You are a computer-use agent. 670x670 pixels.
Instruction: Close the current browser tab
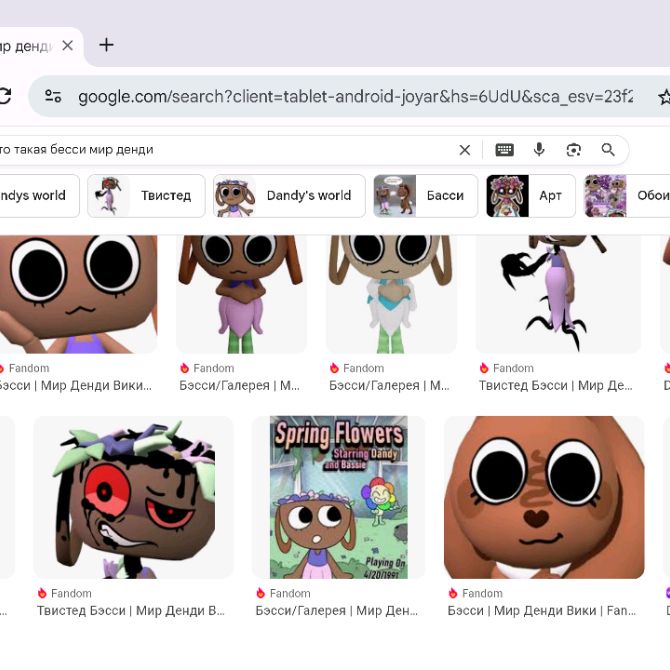point(68,45)
